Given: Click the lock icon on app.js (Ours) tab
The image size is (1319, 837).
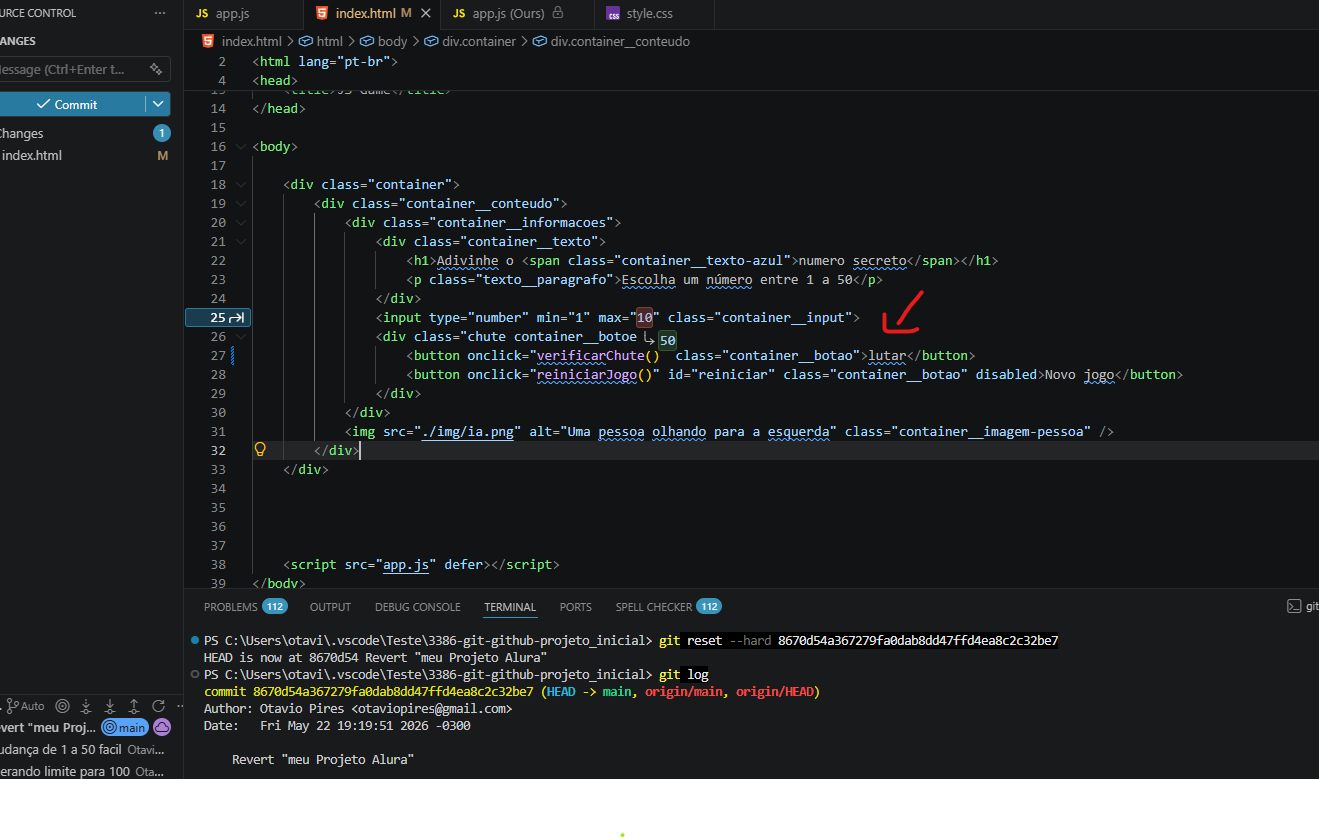Looking at the screenshot, I should [x=558, y=13].
